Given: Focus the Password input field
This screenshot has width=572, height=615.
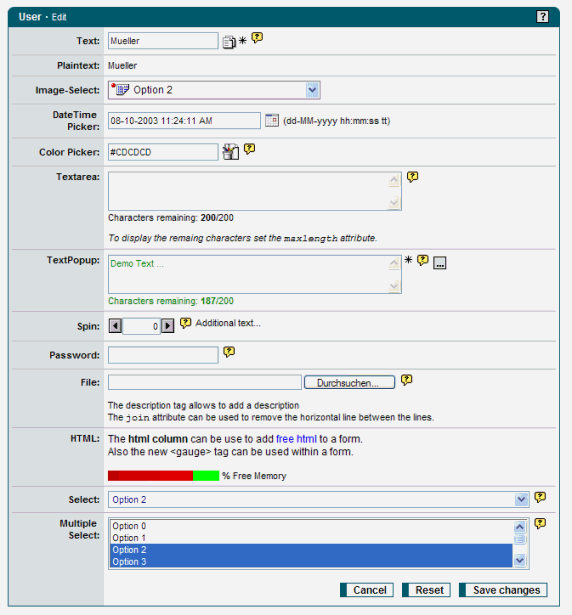Looking at the screenshot, I should 163,355.
